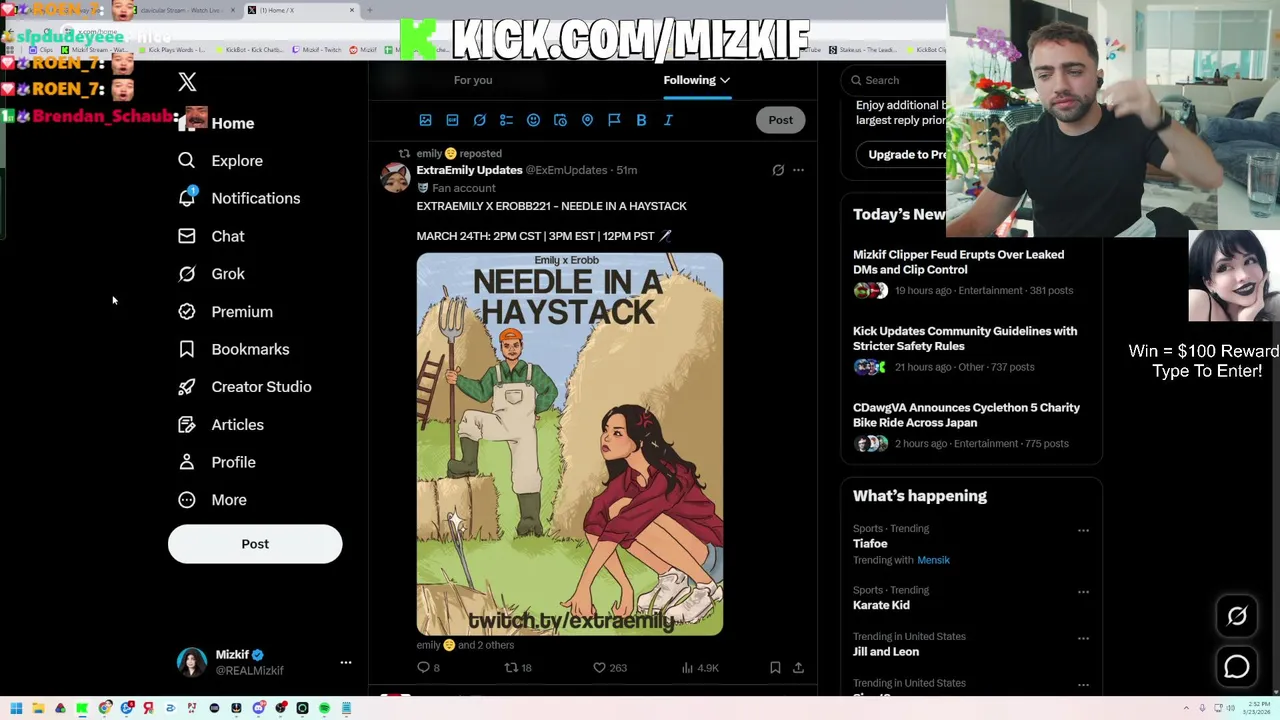The width and height of the screenshot is (1280, 720).
Task: Bookmark the ExtraEmily Updates post
Action: (775, 667)
